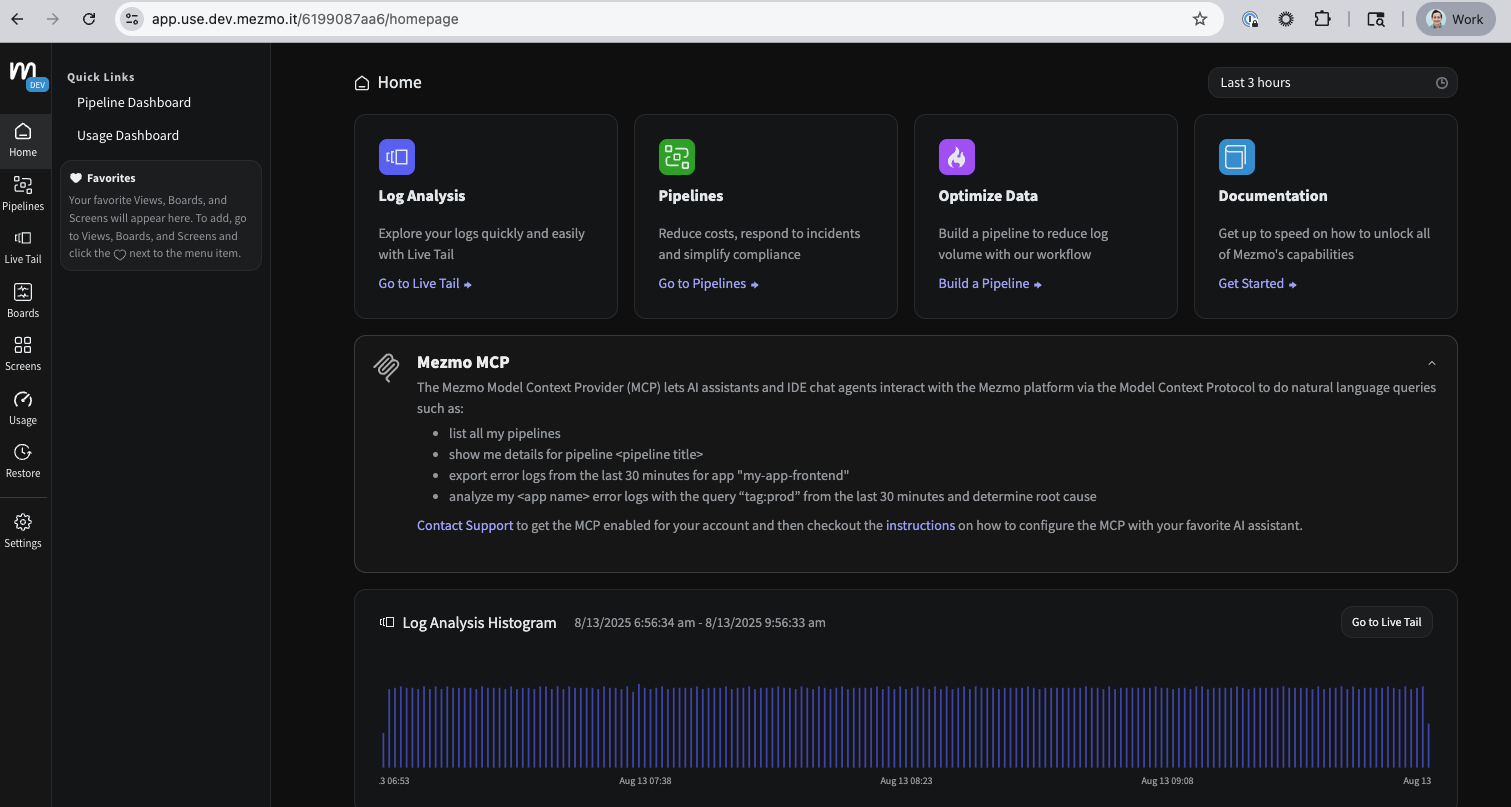Click the Mezmo MCP heading

click(463, 362)
